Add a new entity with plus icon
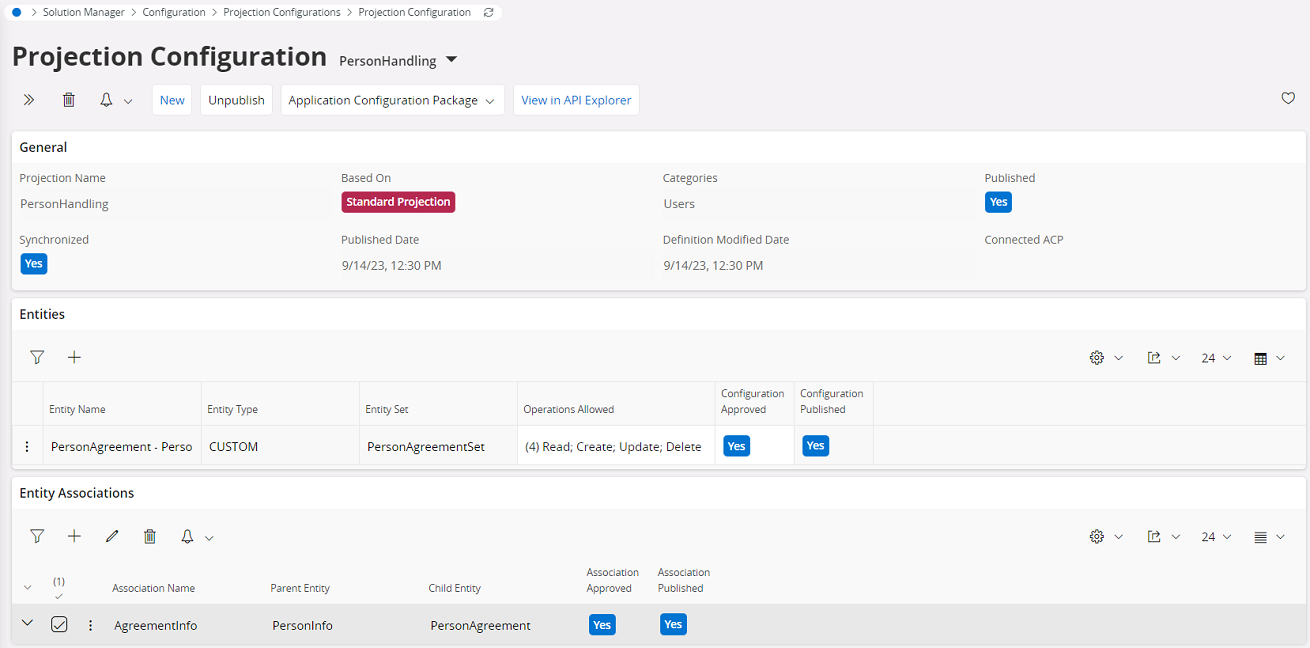1310x648 pixels. [74, 357]
